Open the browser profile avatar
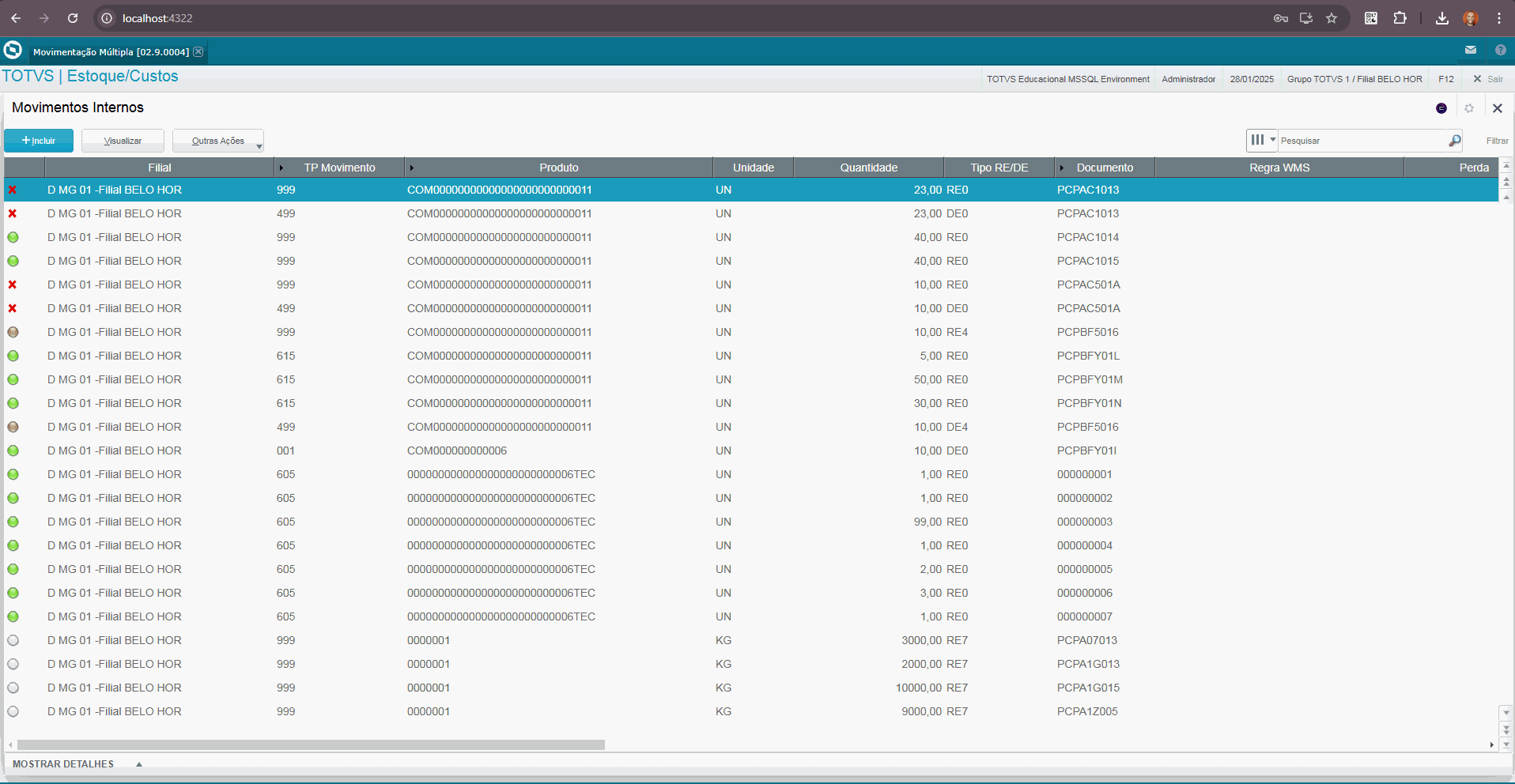 tap(1471, 18)
